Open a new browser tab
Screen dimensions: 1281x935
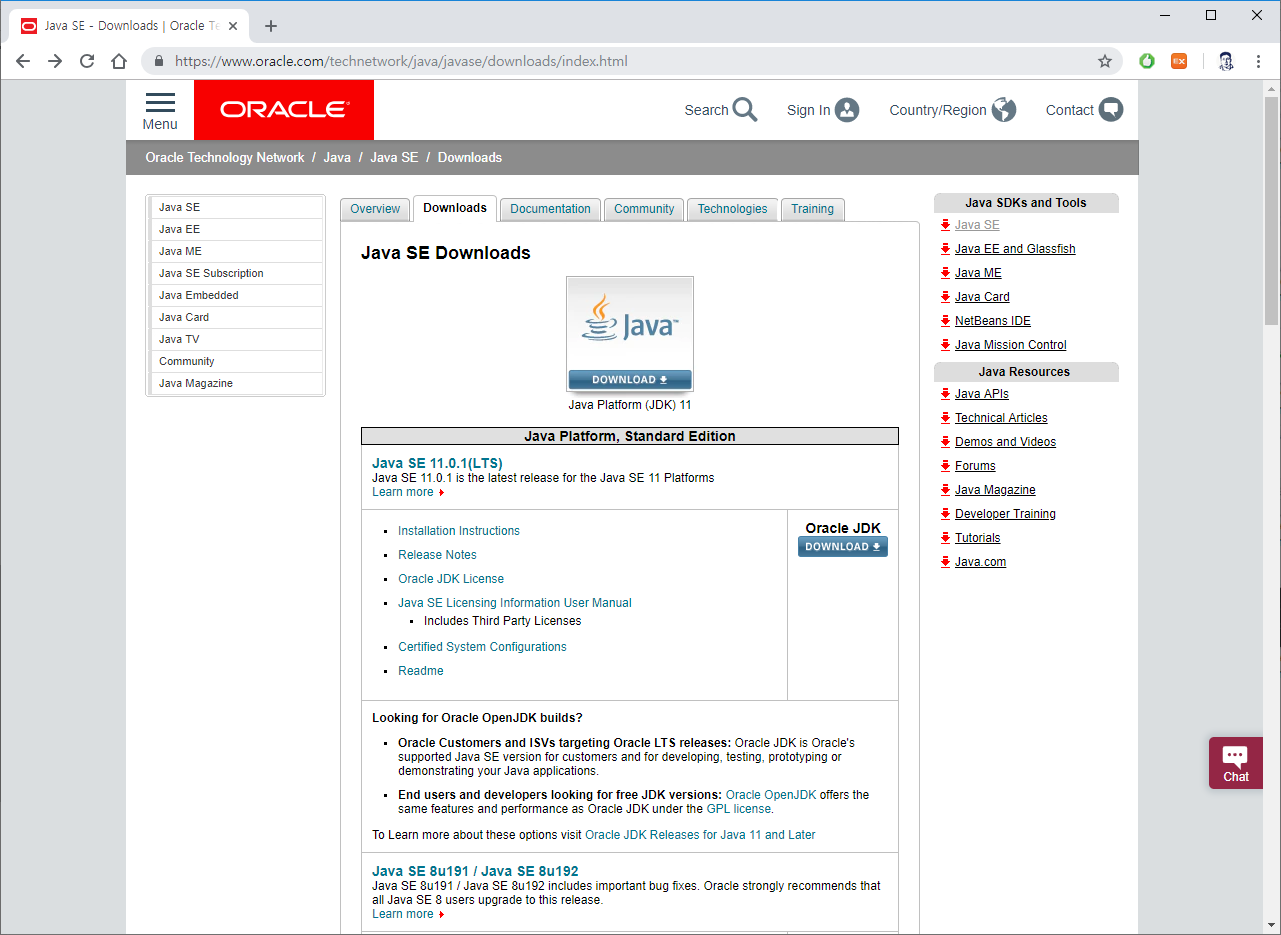point(270,26)
